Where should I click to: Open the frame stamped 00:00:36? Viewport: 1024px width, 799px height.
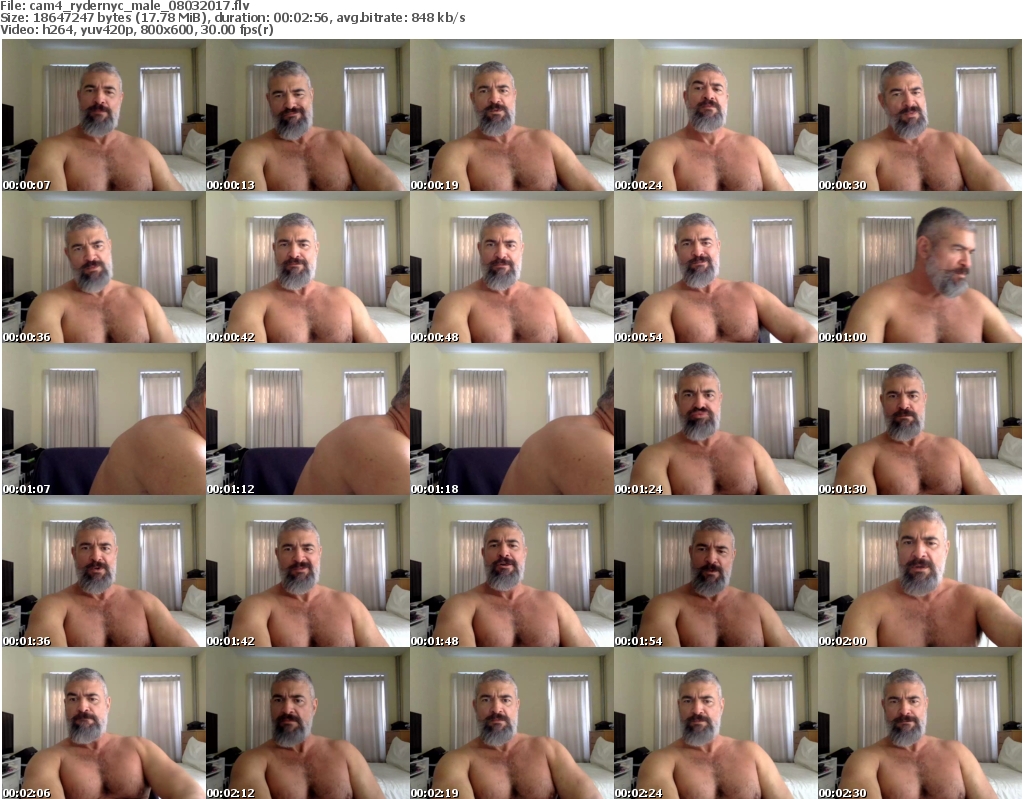pyautogui.click(x=104, y=267)
